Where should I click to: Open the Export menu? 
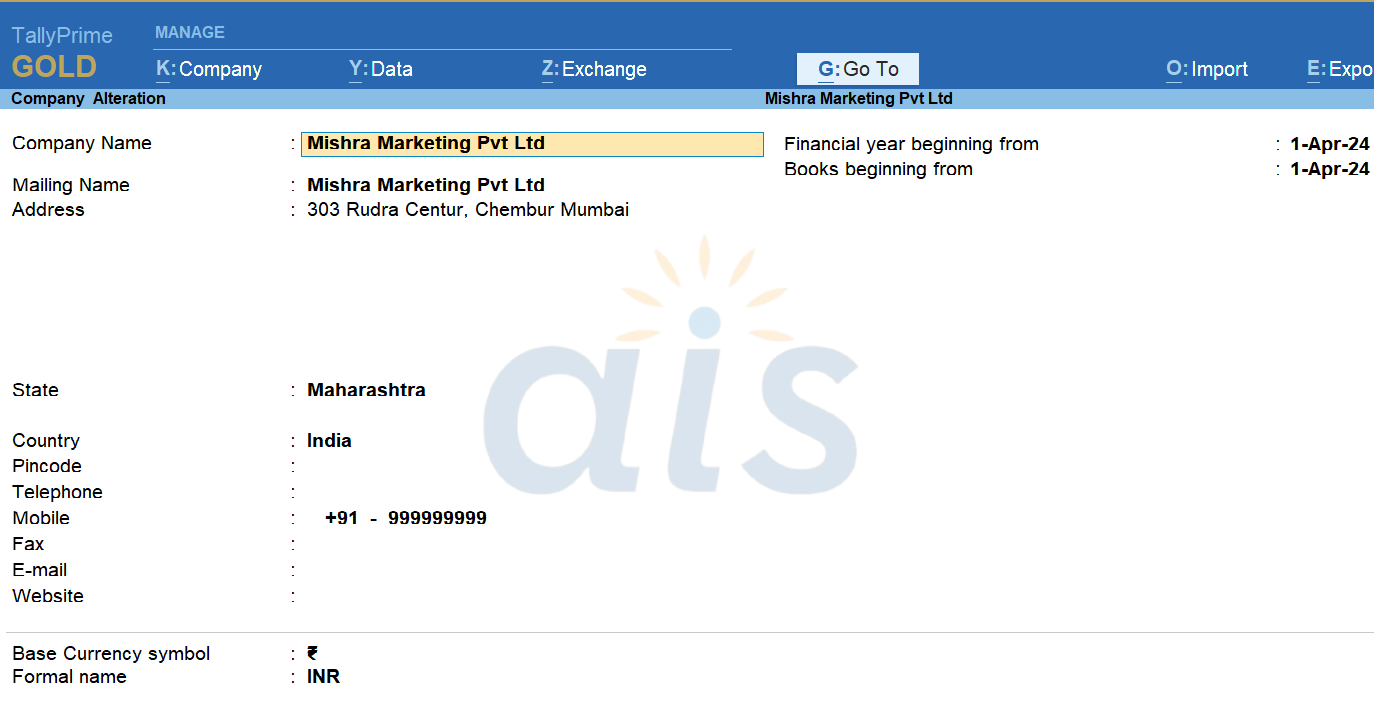(1340, 69)
